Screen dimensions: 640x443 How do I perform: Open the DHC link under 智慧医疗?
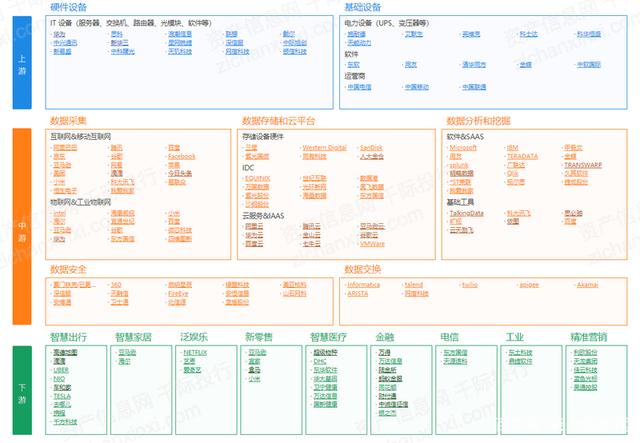point(320,361)
